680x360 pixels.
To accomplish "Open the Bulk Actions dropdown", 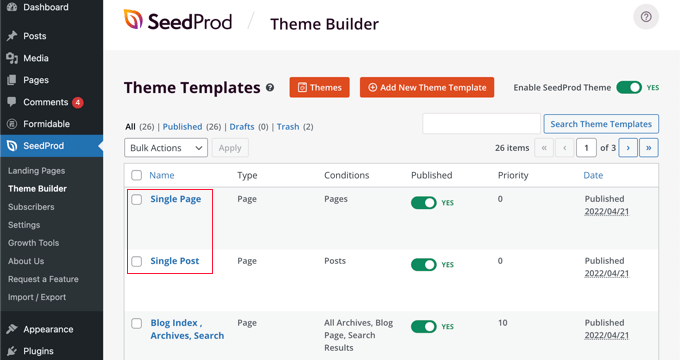I will tap(166, 148).
